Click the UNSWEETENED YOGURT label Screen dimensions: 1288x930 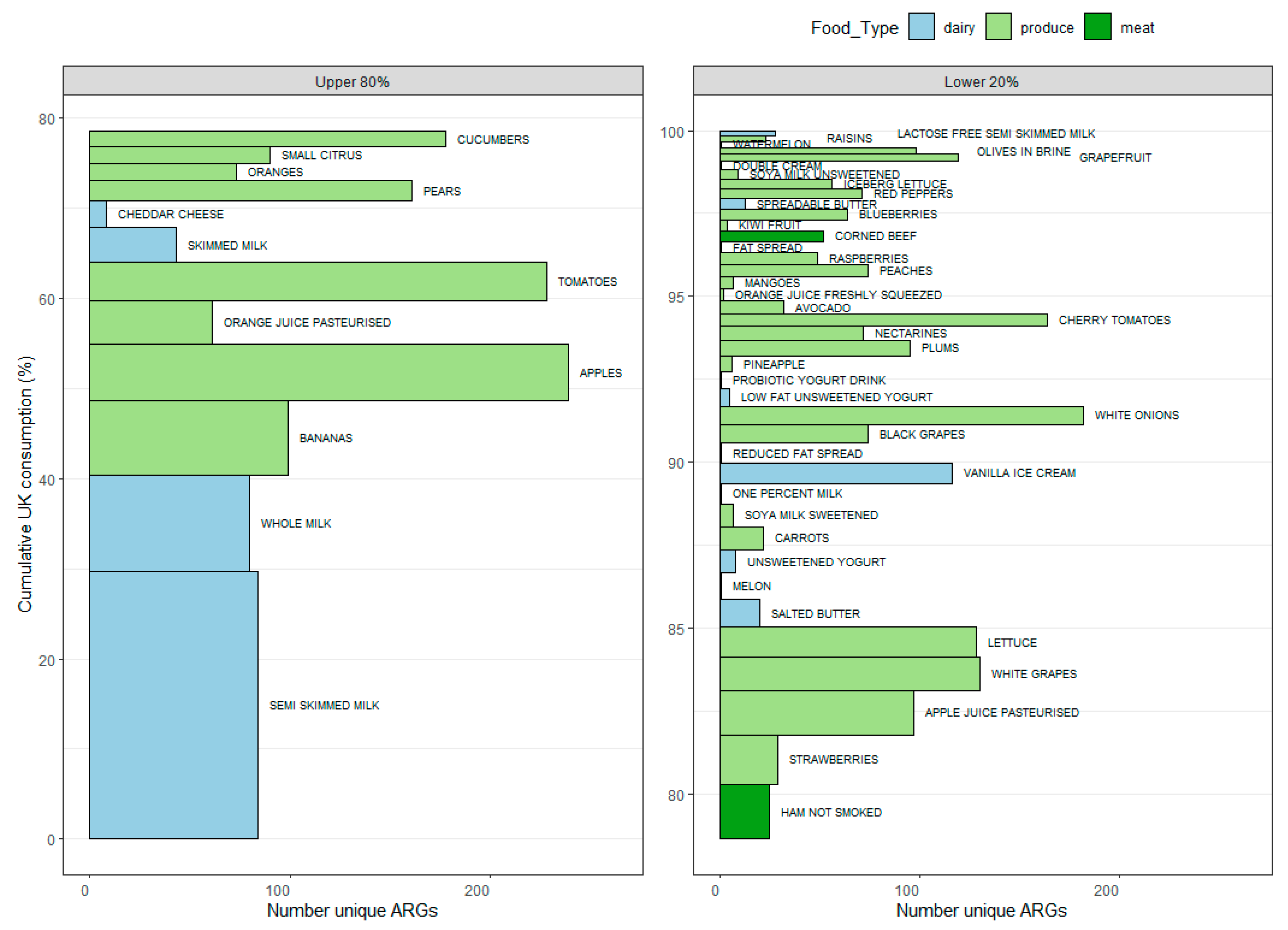tap(816, 563)
